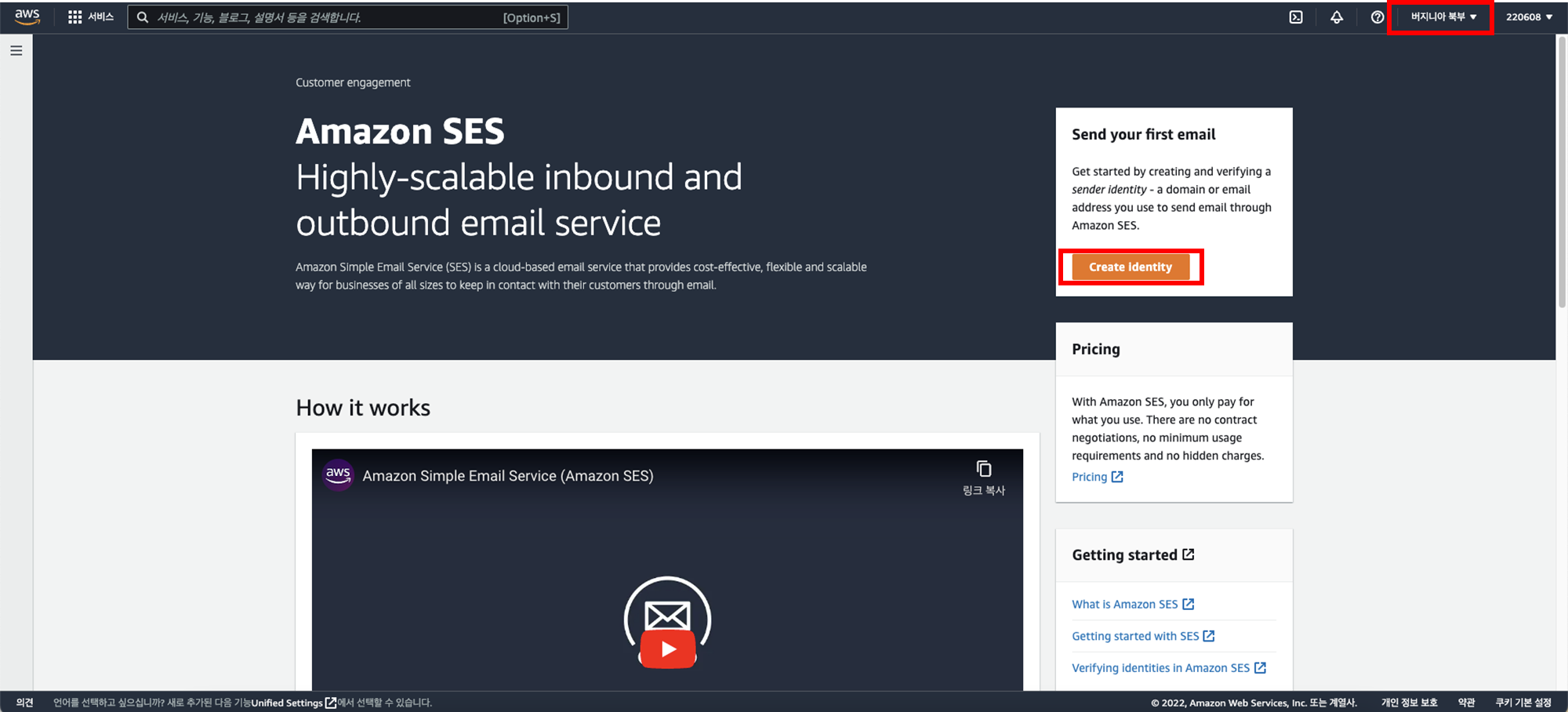Click the search magnifier icon
This screenshot has height=712, width=1568.
pyautogui.click(x=143, y=17)
